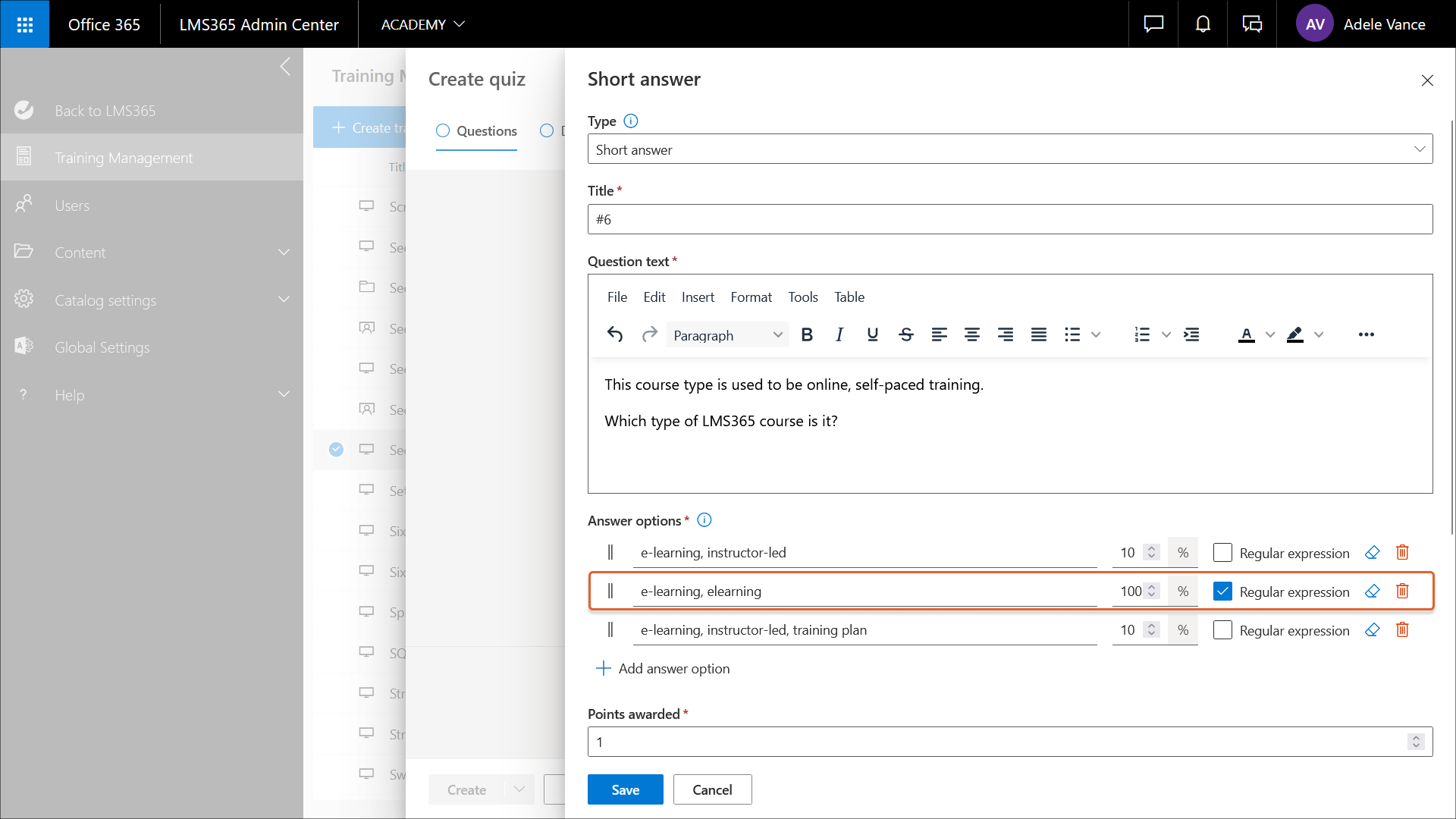1456x819 pixels.
Task: Click the Office 365 app launcher waffle
Action: tap(24, 24)
